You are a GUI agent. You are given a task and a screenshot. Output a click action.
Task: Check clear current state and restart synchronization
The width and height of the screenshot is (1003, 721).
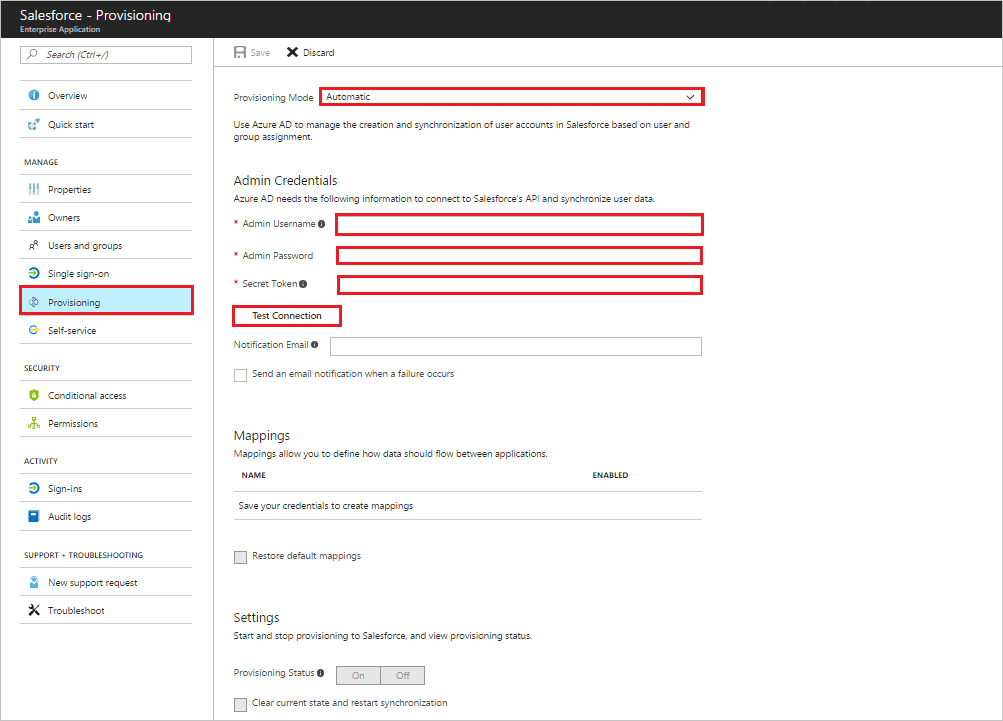point(240,704)
